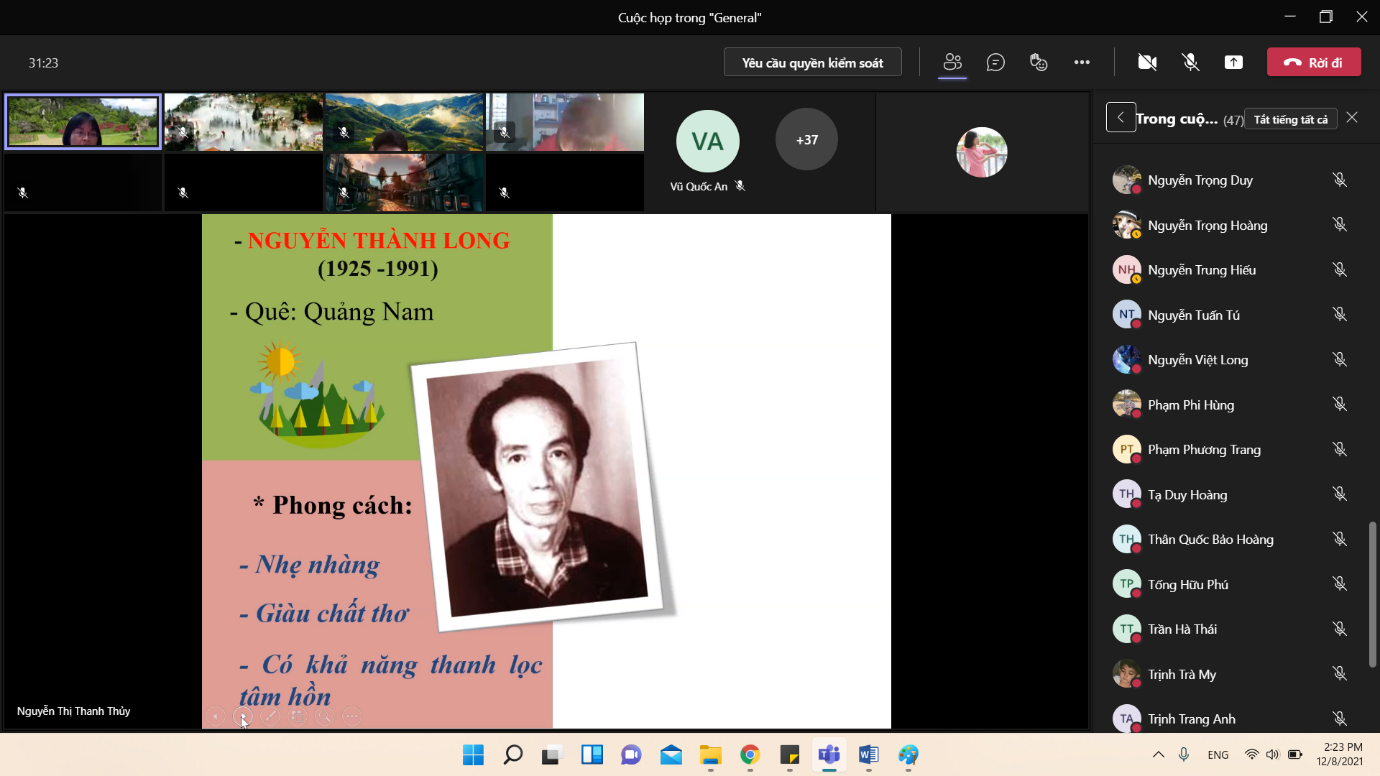This screenshot has height=776, width=1380.
Task: Expand the +37 additional participants bubble
Action: pyautogui.click(x=806, y=140)
